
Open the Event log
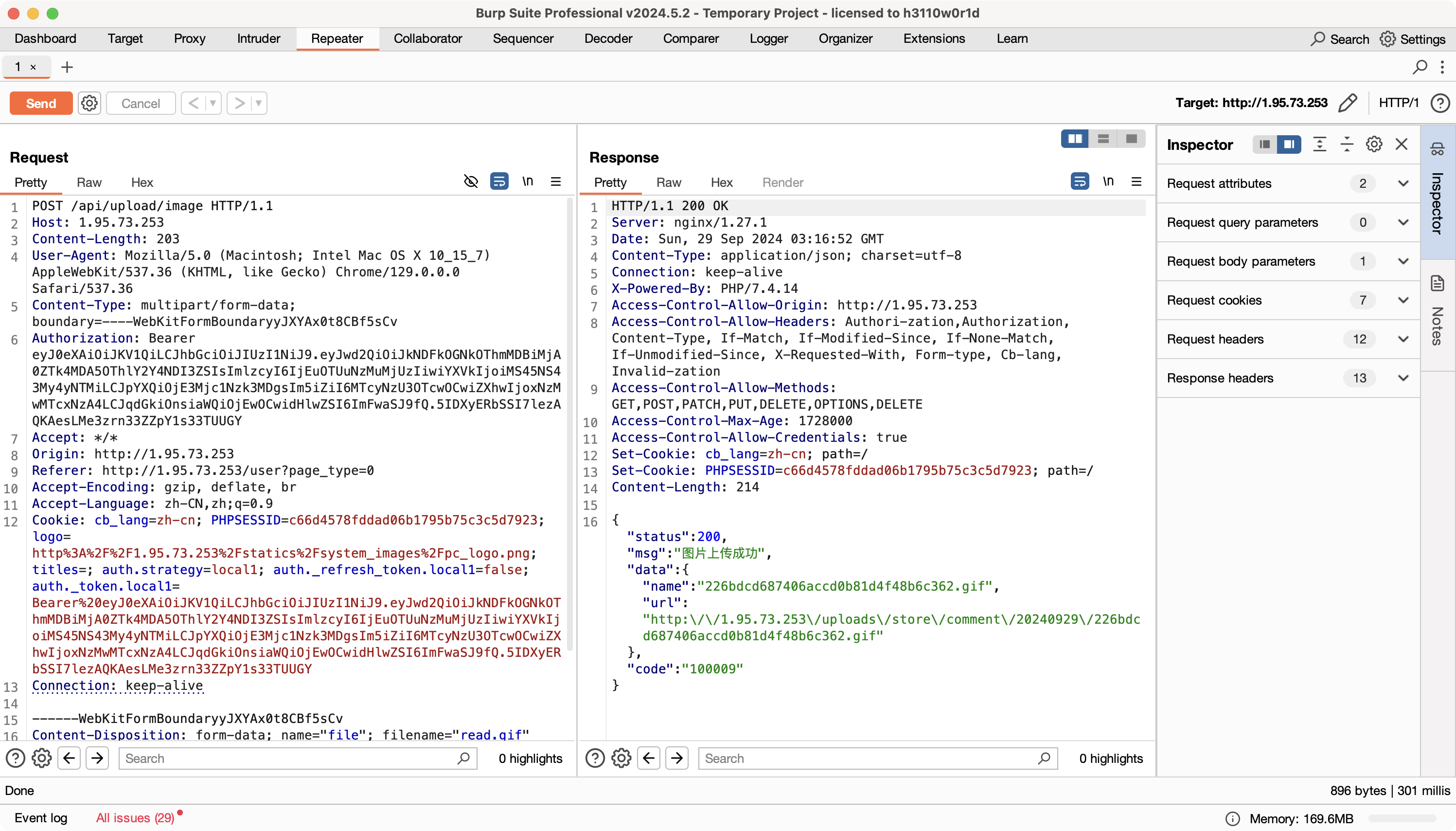point(40,817)
